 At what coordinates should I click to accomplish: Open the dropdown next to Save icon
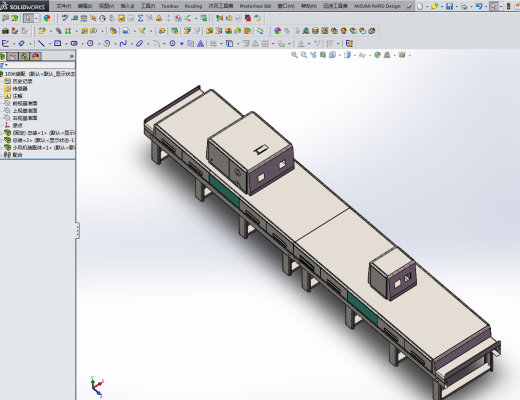(x=456, y=6)
